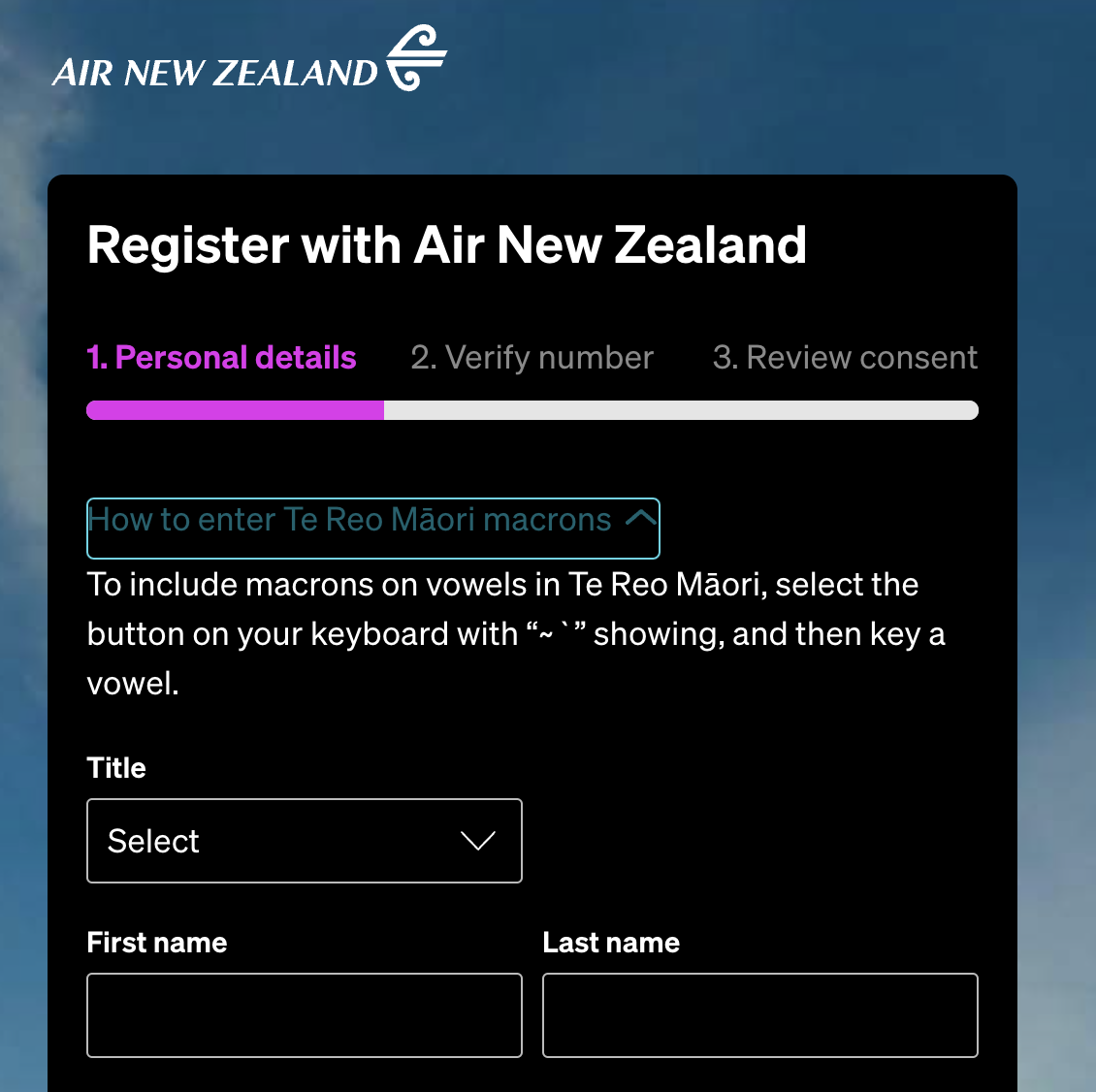Image resolution: width=1096 pixels, height=1092 pixels.
Task: Click the First name field label
Action: point(156,942)
